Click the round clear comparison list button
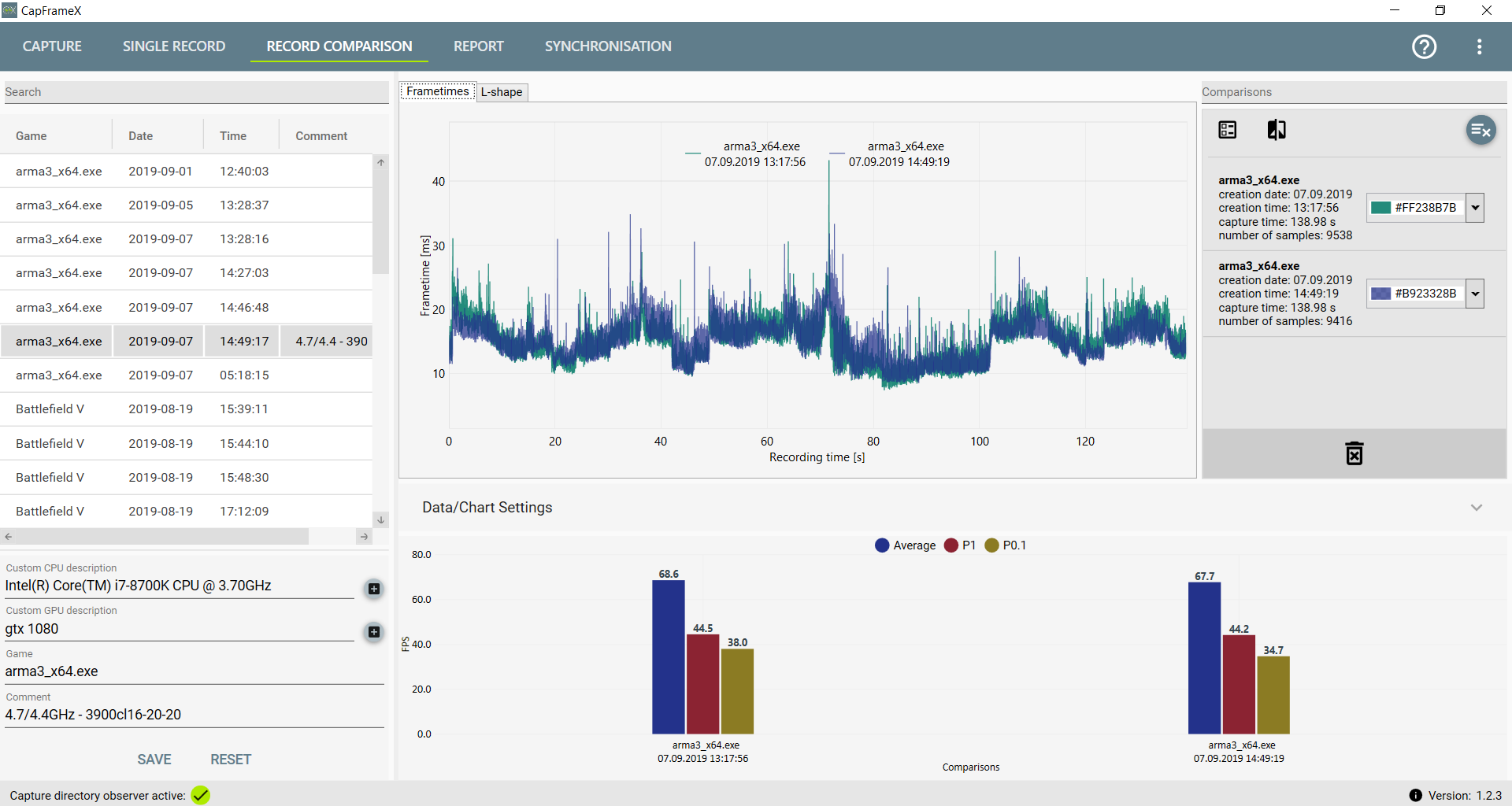The width and height of the screenshot is (1512, 806). click(x=1480, y=130)
